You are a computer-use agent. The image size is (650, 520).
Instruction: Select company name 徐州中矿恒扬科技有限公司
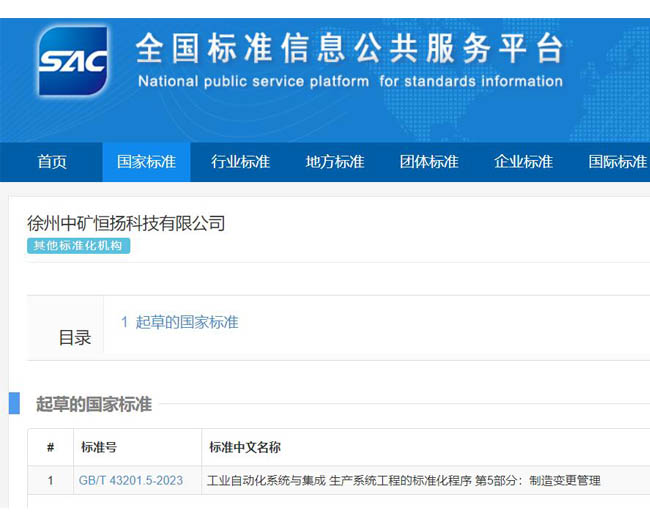tap(126, 224)
